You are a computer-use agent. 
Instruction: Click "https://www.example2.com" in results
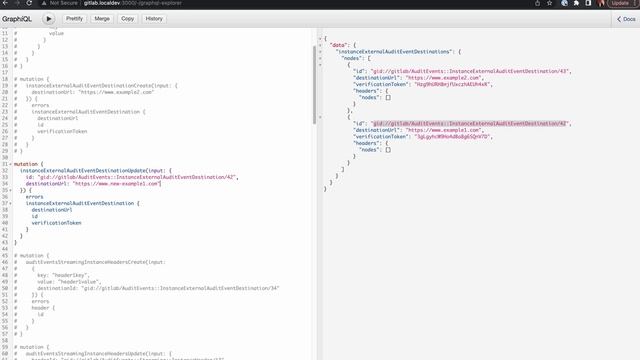pos(444,78)
